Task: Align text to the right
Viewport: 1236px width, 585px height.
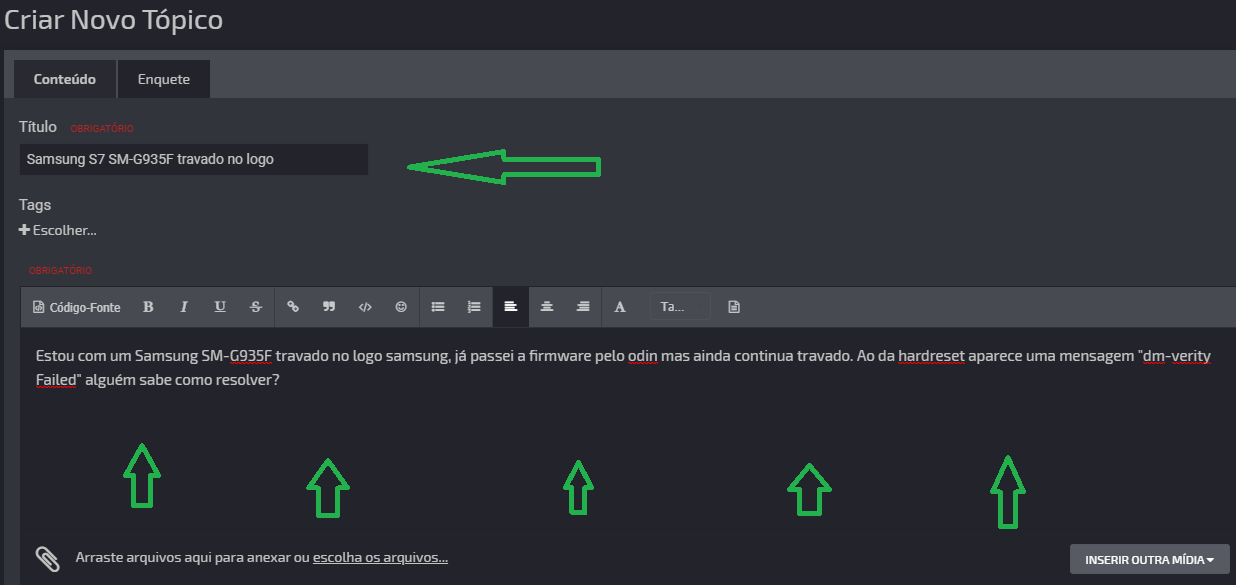Action: pos(583,307)
